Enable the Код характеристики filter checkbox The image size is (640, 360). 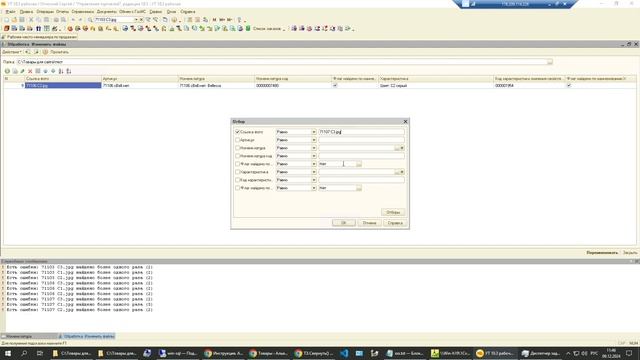point(237,180)
